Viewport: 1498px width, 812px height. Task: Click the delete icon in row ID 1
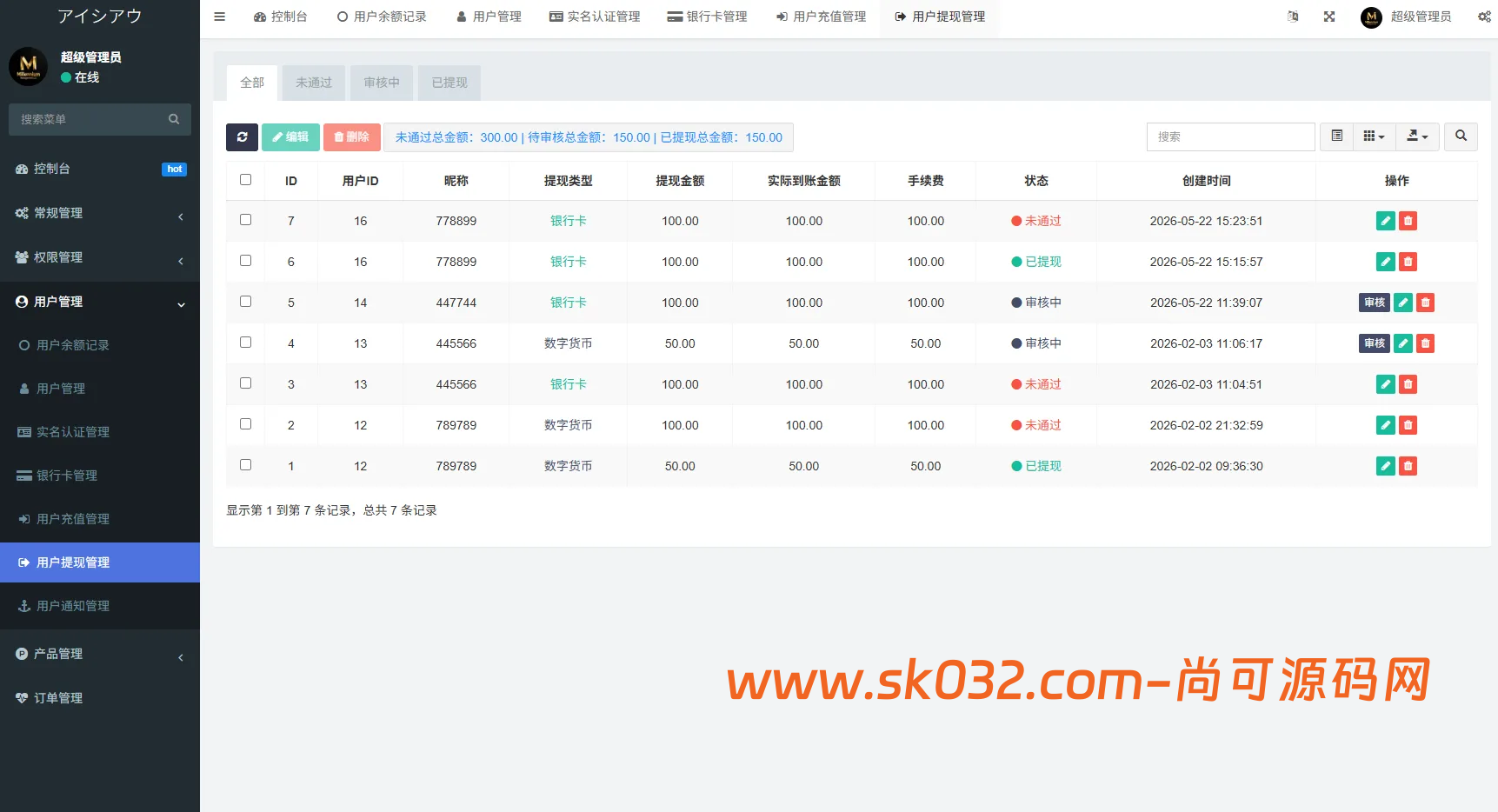pyautogui.click(x=1408, y=466)
